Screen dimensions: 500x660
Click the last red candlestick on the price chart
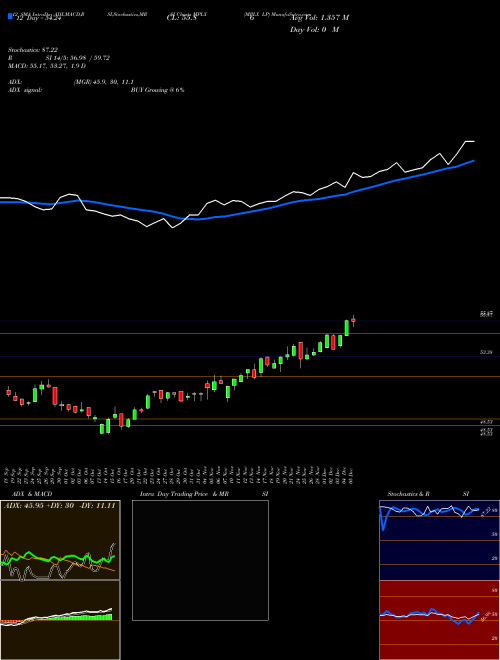(354, 320)
